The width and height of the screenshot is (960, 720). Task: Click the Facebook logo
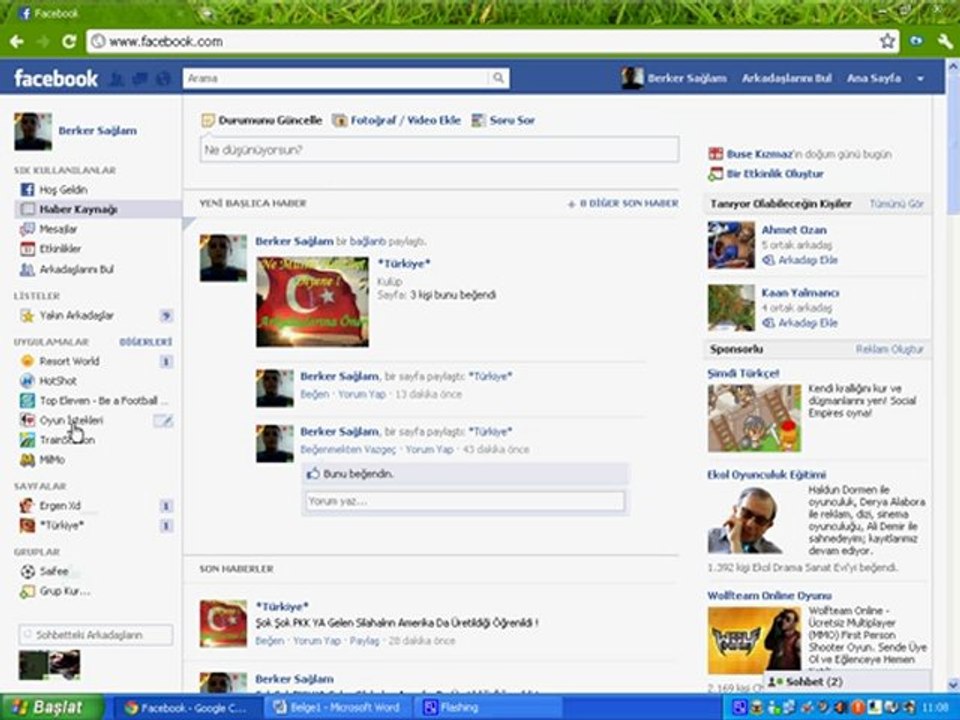pos(56,78)
